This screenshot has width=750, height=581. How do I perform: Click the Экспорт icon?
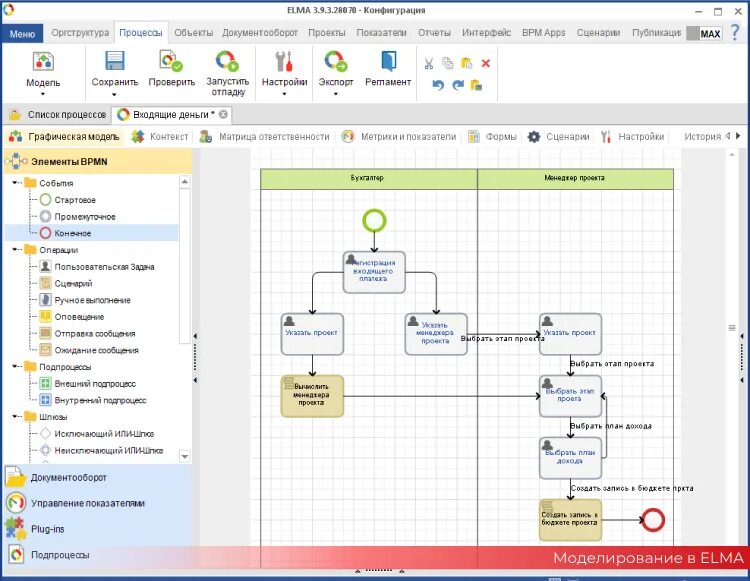[336, 61]
